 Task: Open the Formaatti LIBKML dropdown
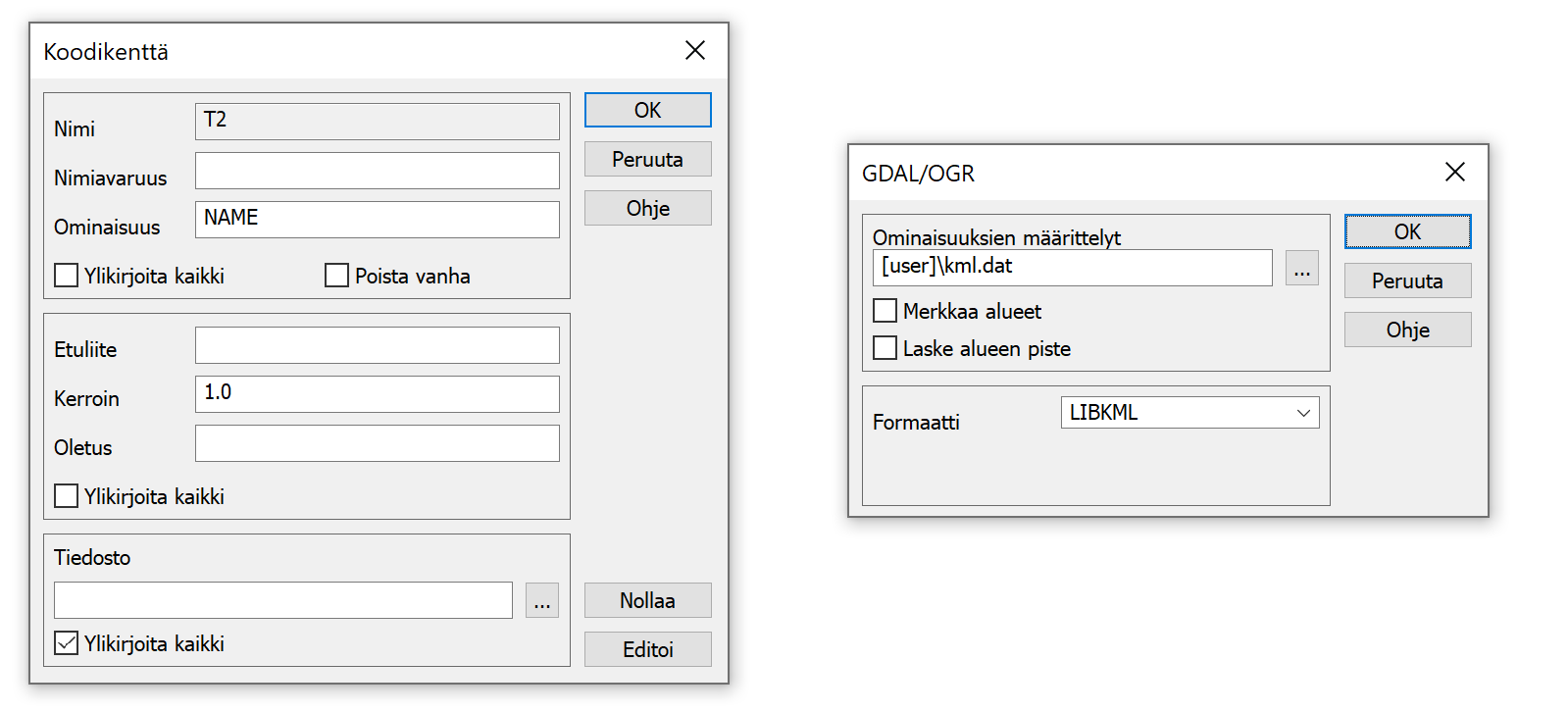[x=1189, y=413]
